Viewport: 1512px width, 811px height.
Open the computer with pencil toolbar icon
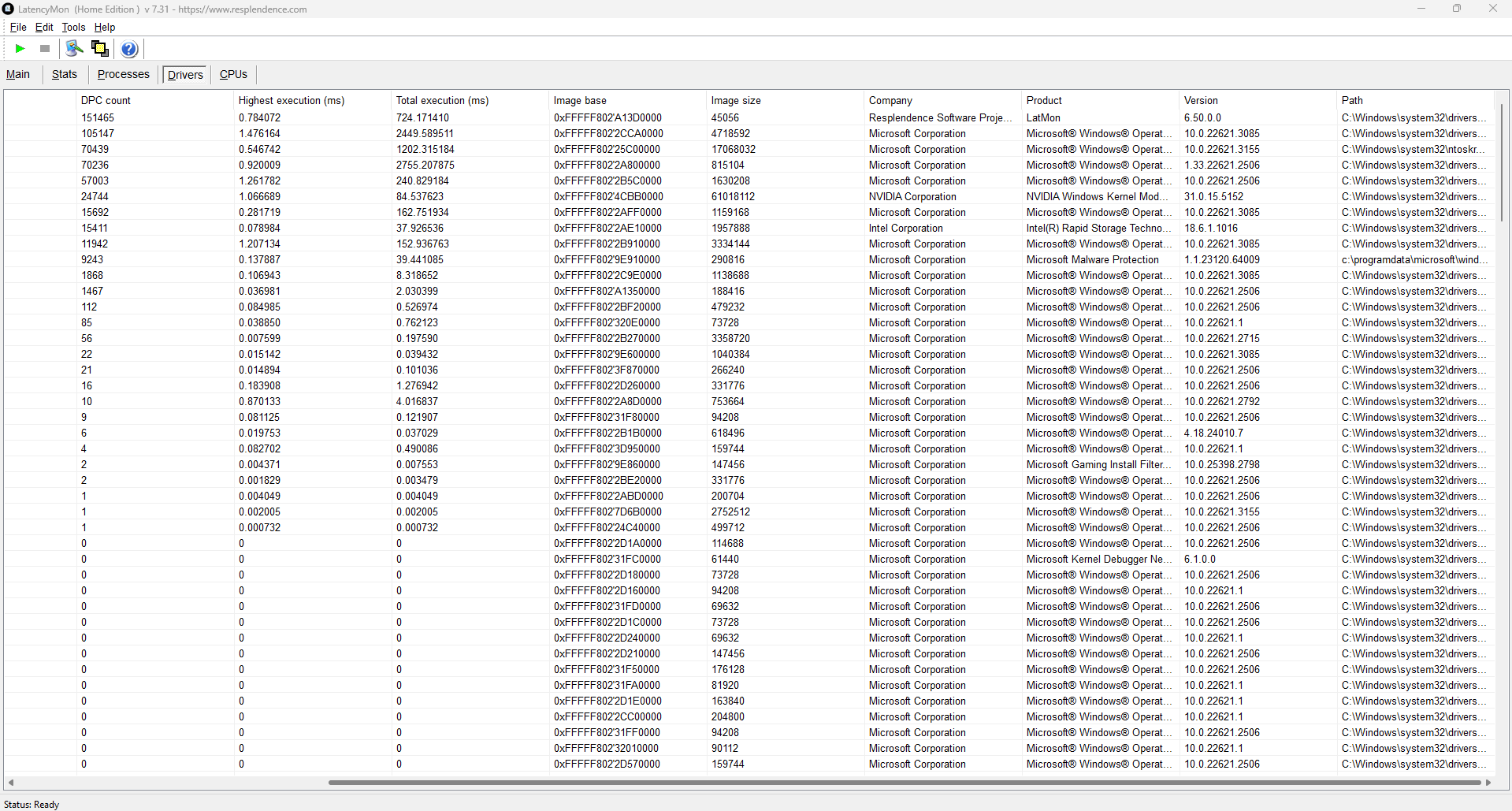point(74,49)
